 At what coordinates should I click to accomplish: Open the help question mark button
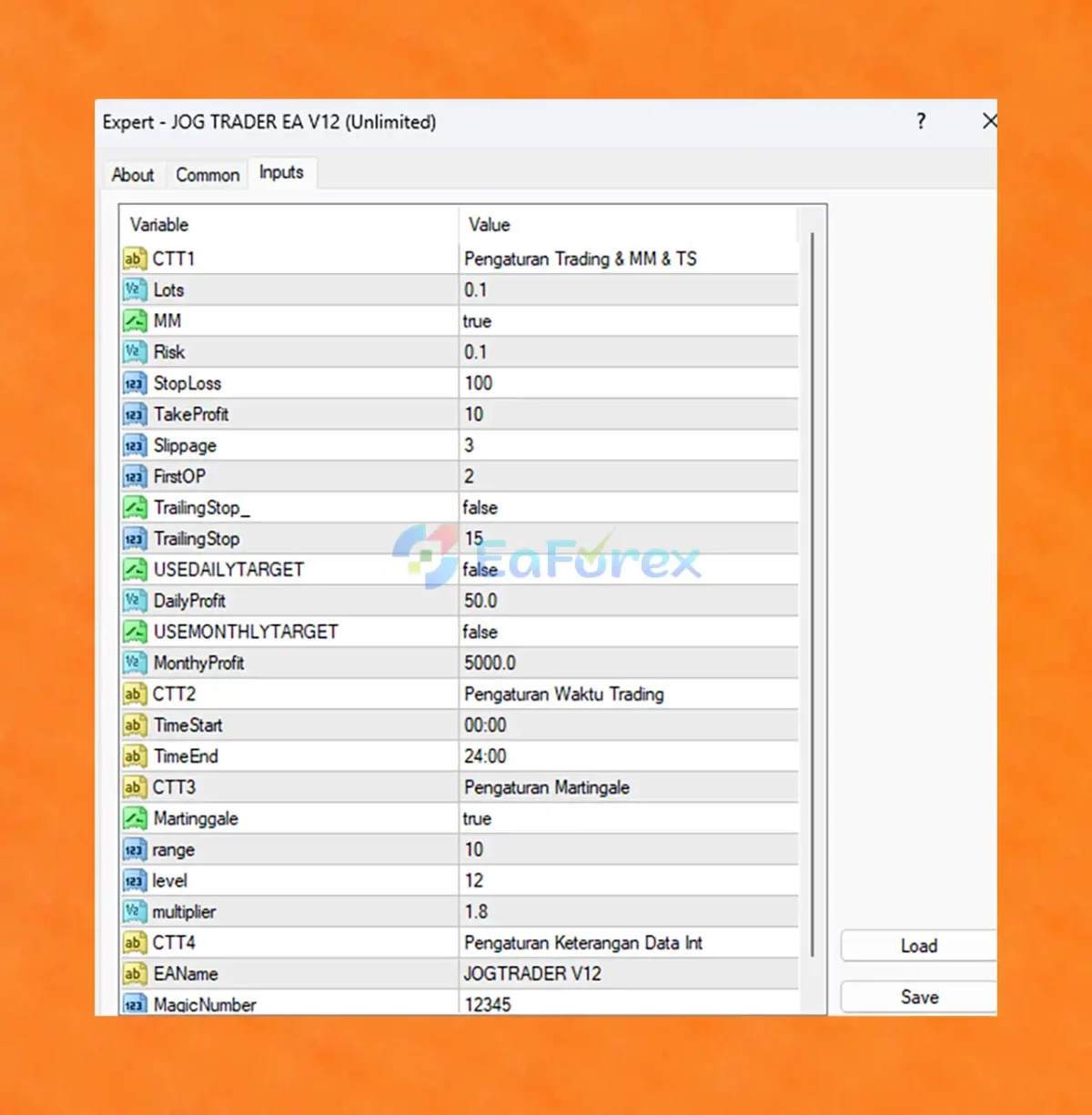921,121
